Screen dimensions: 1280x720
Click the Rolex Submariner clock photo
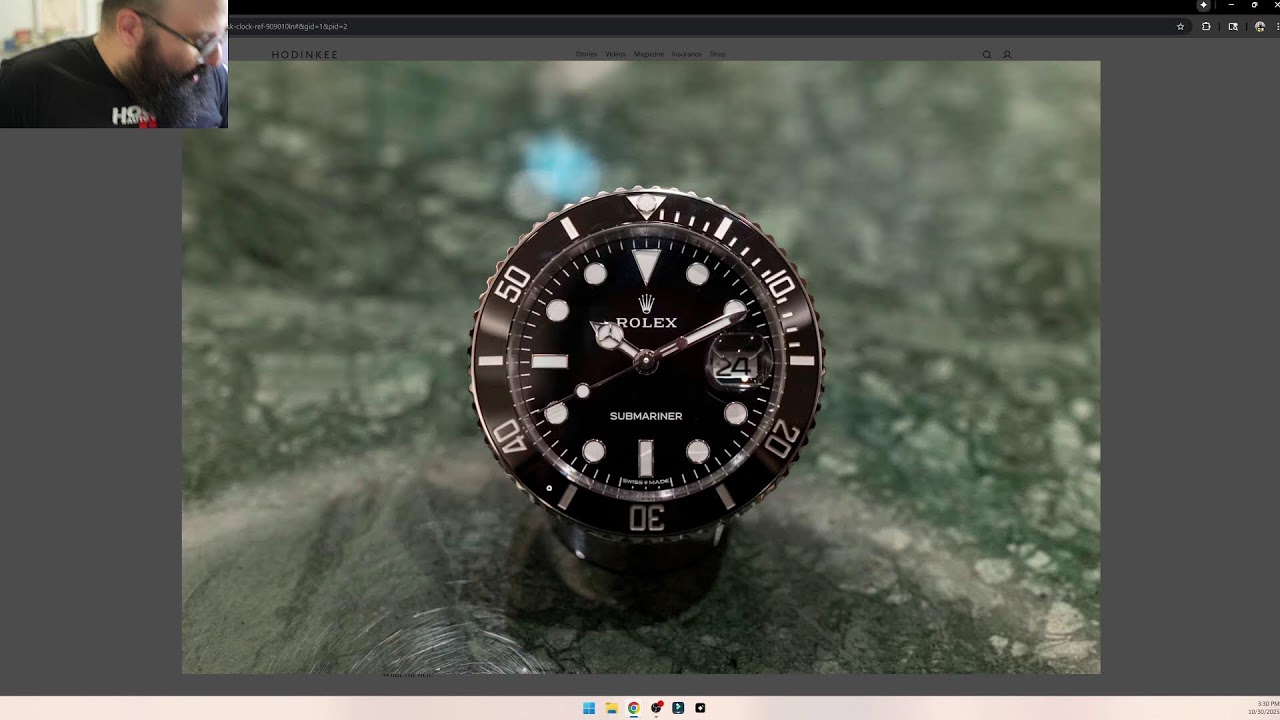641,367
